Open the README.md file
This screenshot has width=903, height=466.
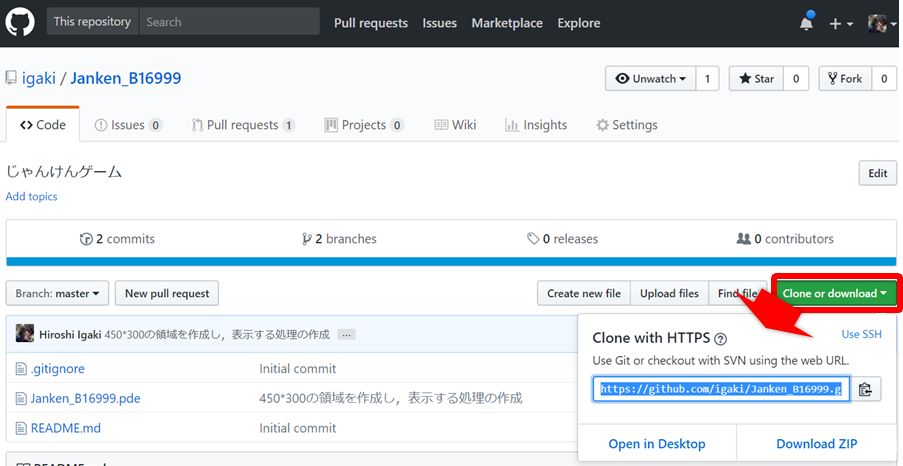point(66,428)
